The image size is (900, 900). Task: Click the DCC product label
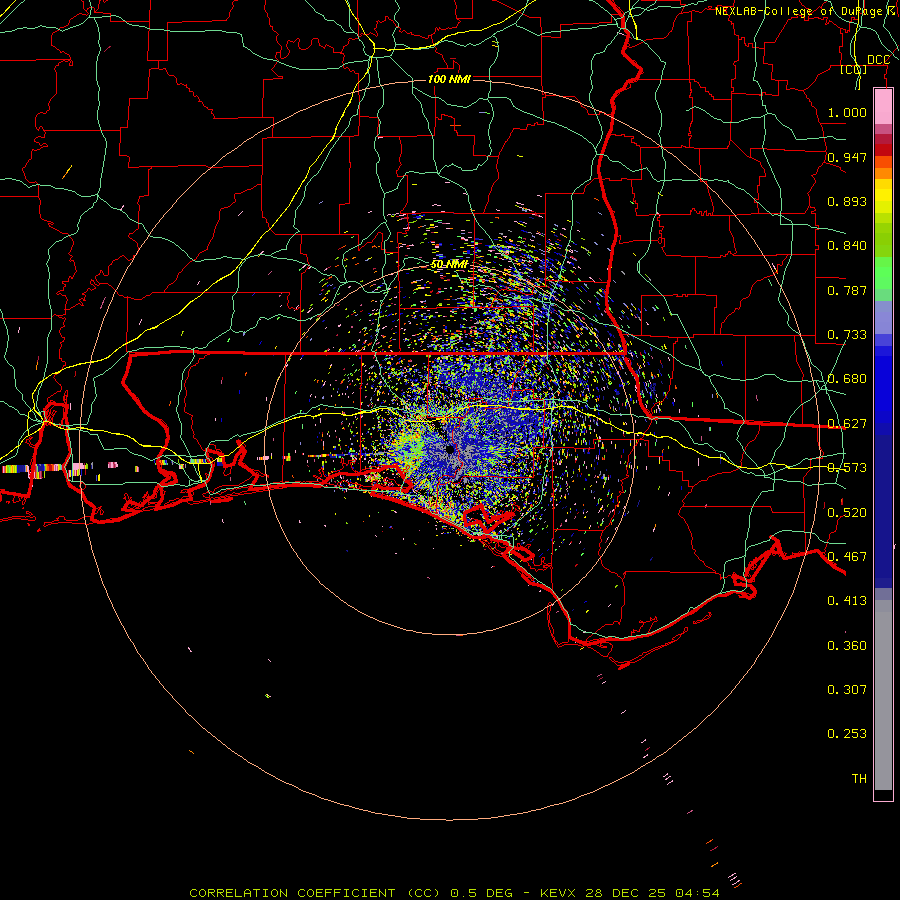point(878,60)
